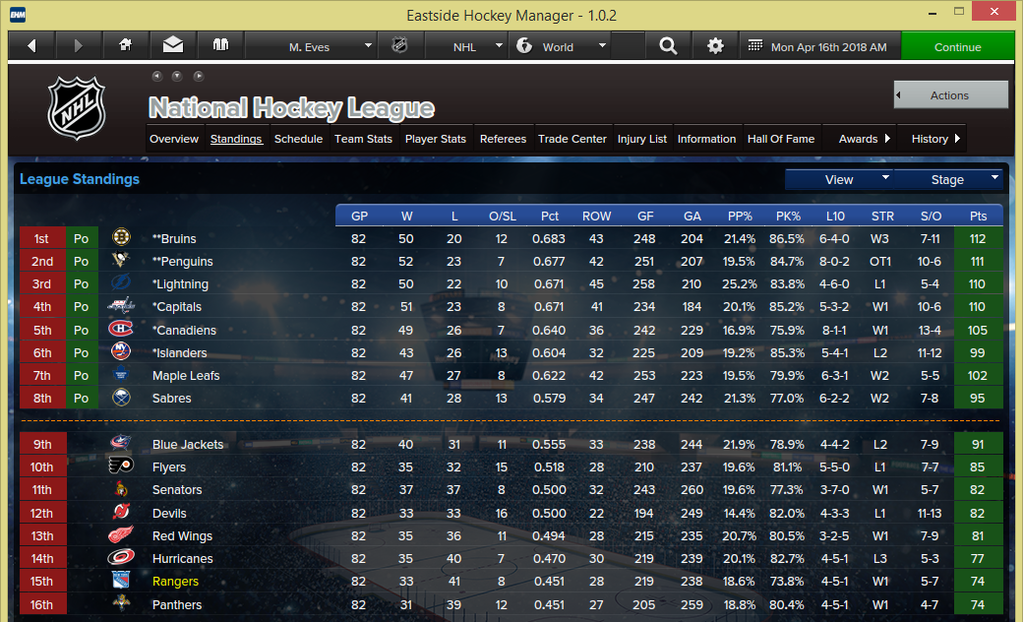The image size is (1024, 622).
Task: Open the search magnifier
Action: (668, 46)
